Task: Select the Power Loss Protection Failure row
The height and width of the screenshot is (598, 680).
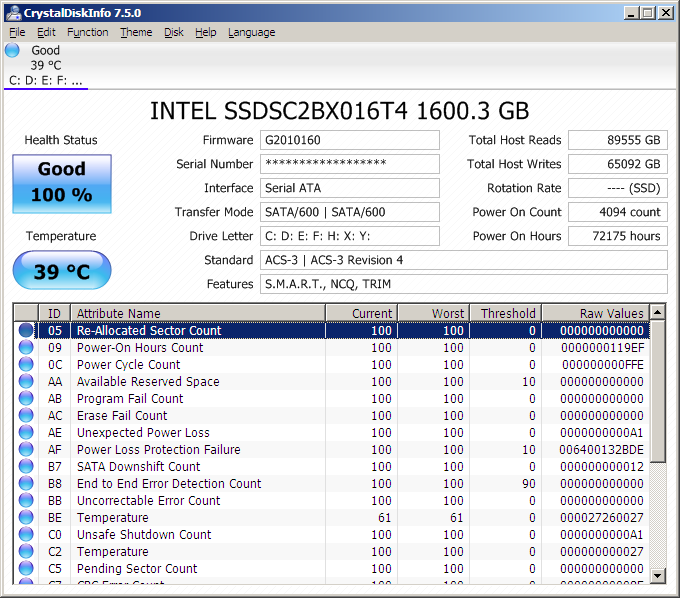Action: point(200,450)
